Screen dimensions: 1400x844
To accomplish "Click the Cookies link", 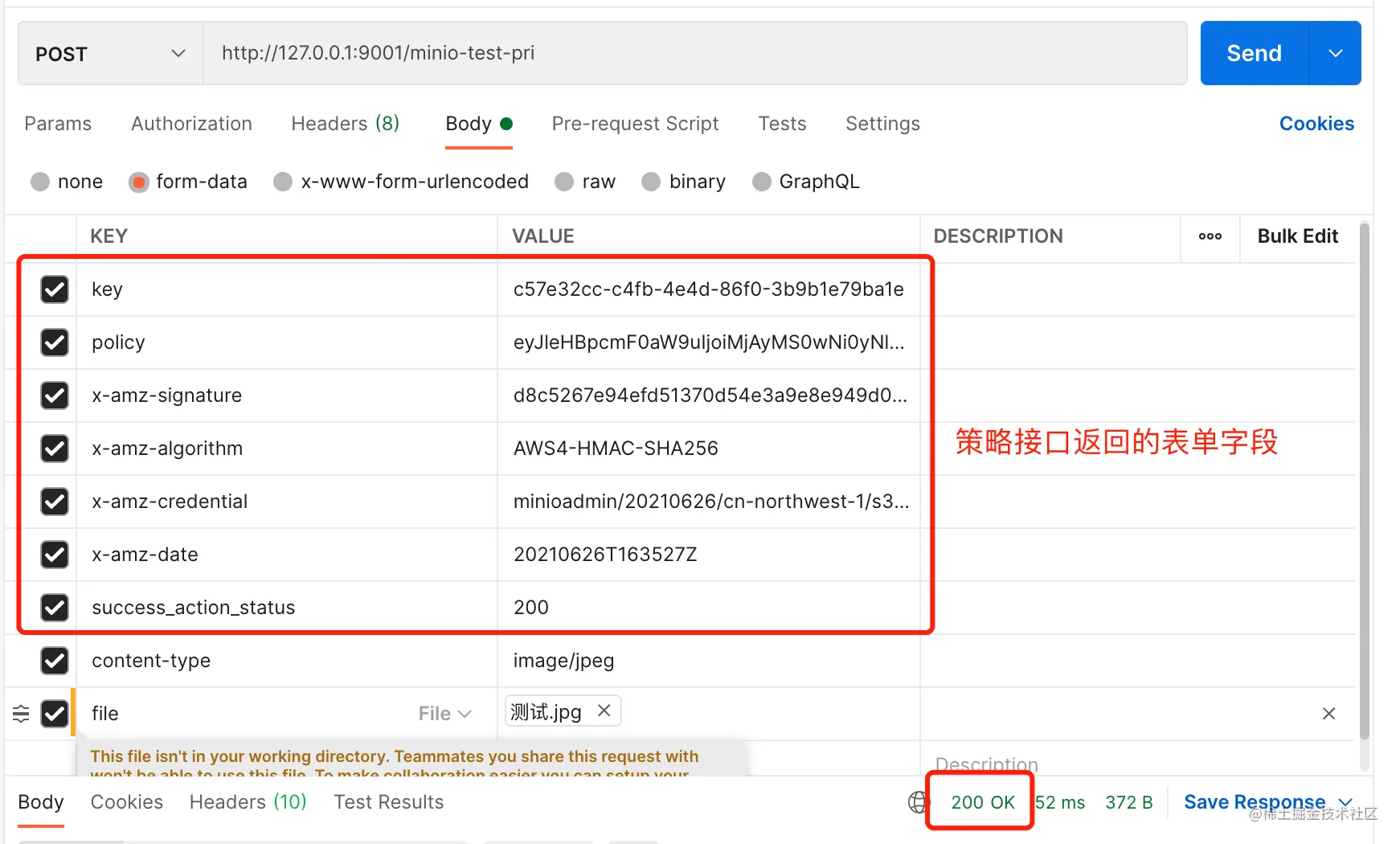I will click(x=1316, y=124).
